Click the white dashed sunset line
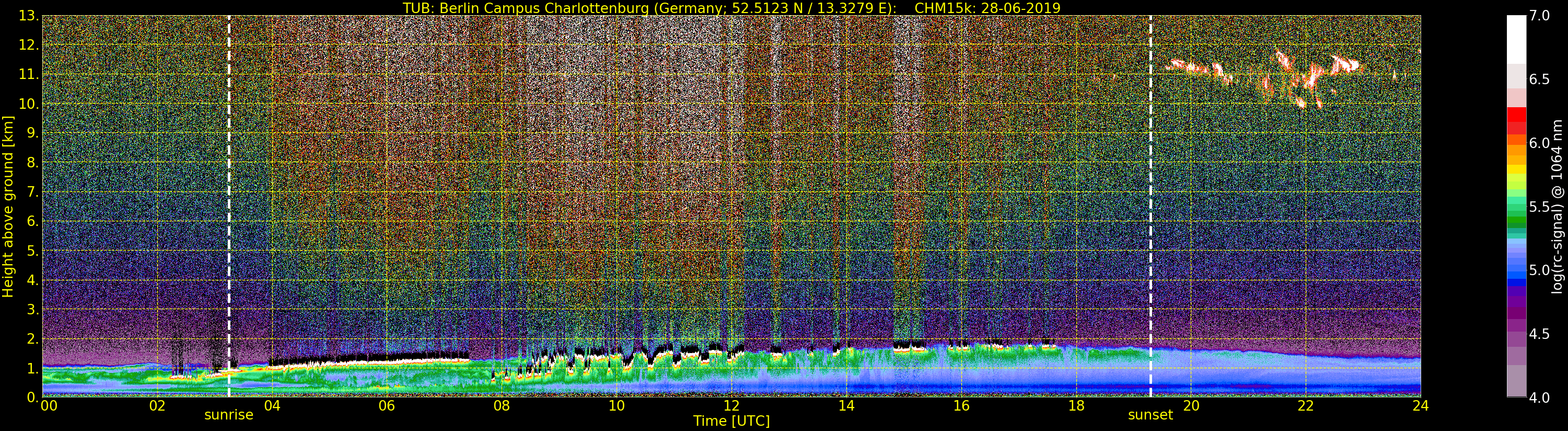The image size is (1568, 431). [x=1151, y=183]
